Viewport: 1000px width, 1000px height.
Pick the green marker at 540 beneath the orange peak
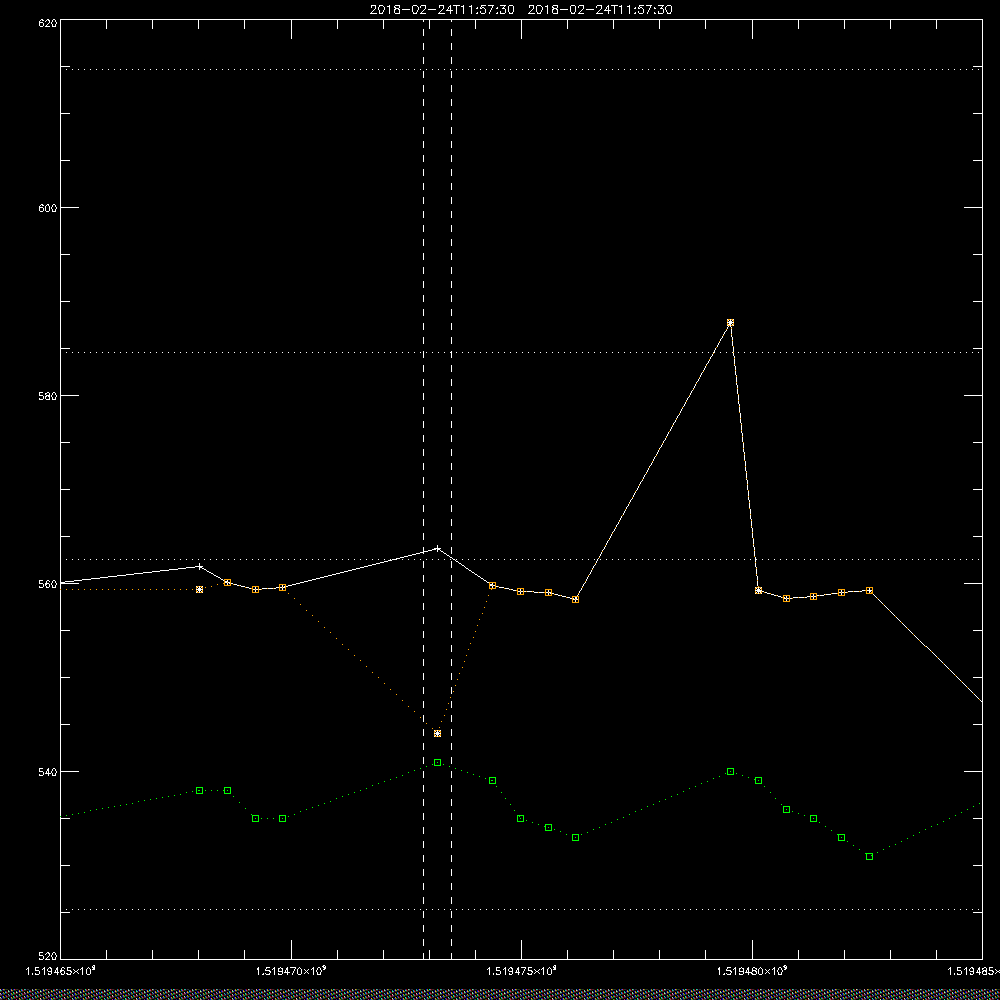pos(730,772)
